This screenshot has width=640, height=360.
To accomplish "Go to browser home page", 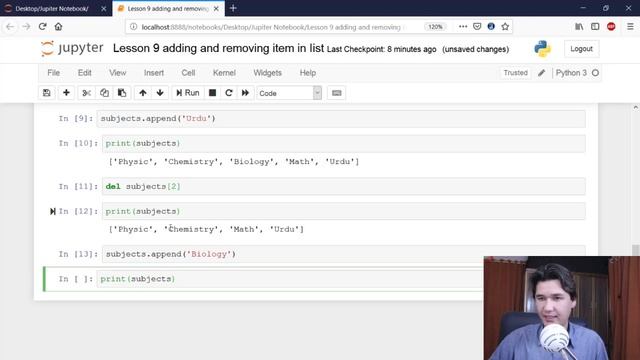I will pos(58,27).
